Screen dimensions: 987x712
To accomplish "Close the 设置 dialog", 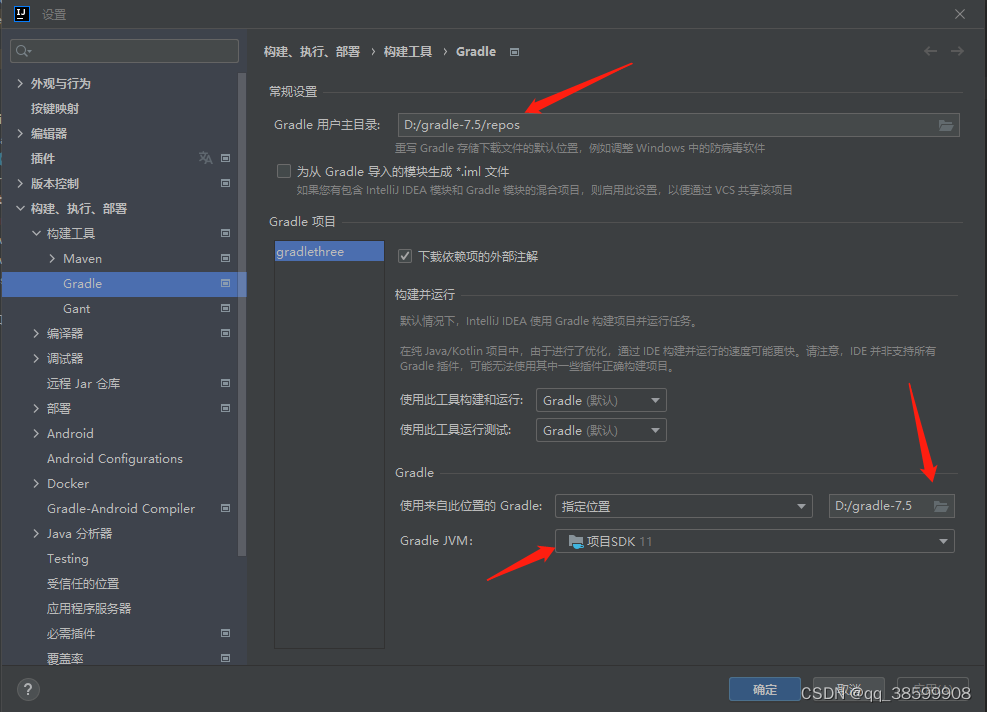I will point(959,14).
